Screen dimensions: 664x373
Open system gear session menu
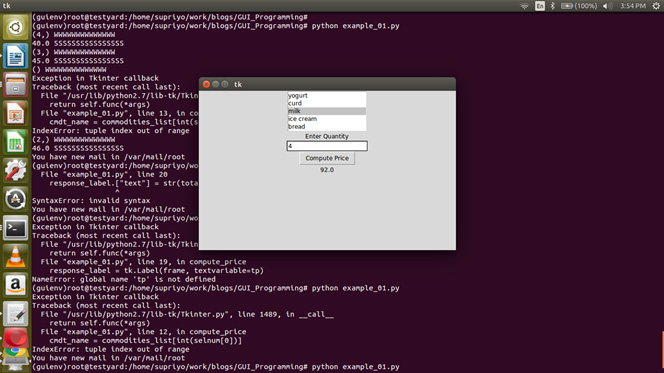pyautogui.click(x=656, y=6)
